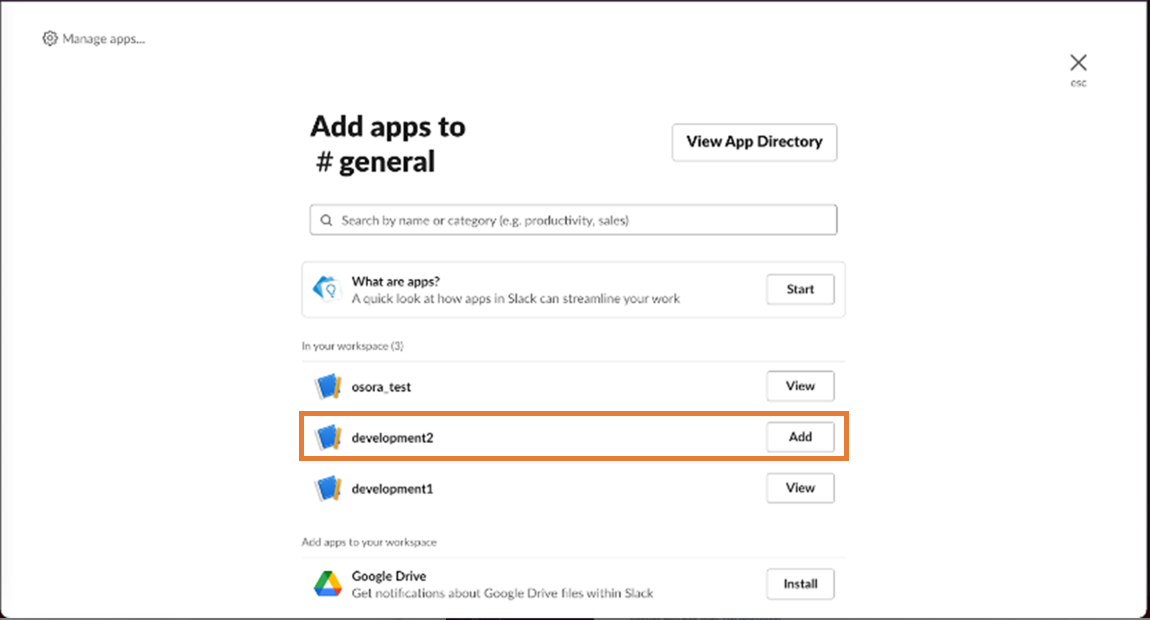Install the Google Drive app

800,584
